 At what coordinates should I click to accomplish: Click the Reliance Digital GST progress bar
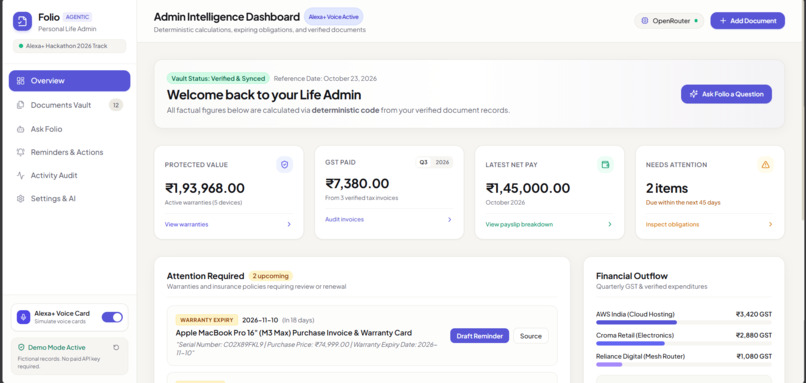coord(684,364)
